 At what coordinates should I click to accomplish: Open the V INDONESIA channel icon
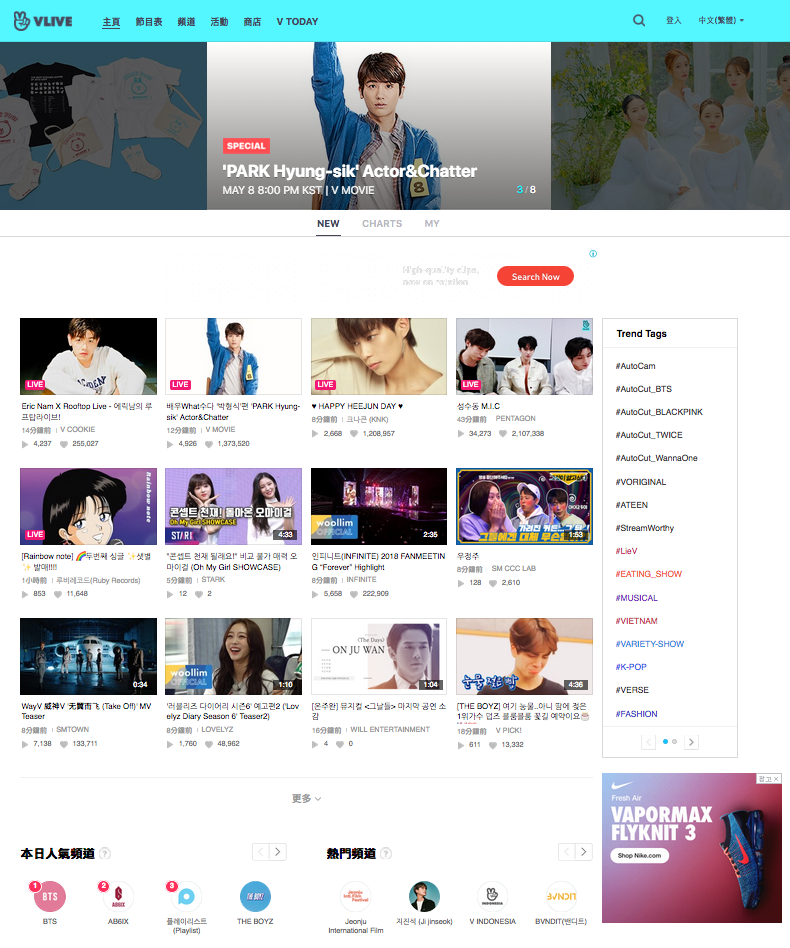(493, 897)
